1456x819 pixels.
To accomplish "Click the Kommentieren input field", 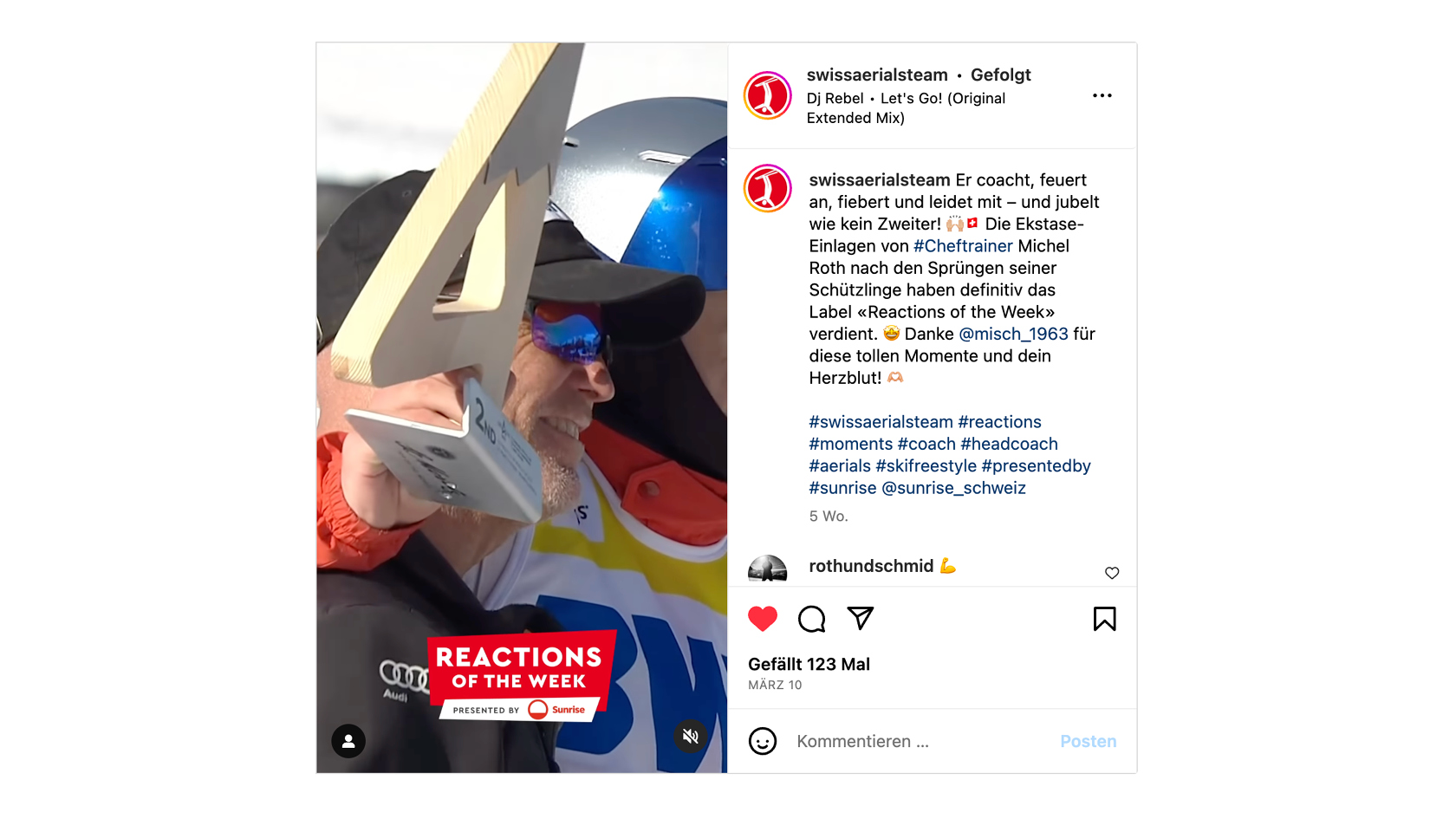I will (x=919, y=742).
